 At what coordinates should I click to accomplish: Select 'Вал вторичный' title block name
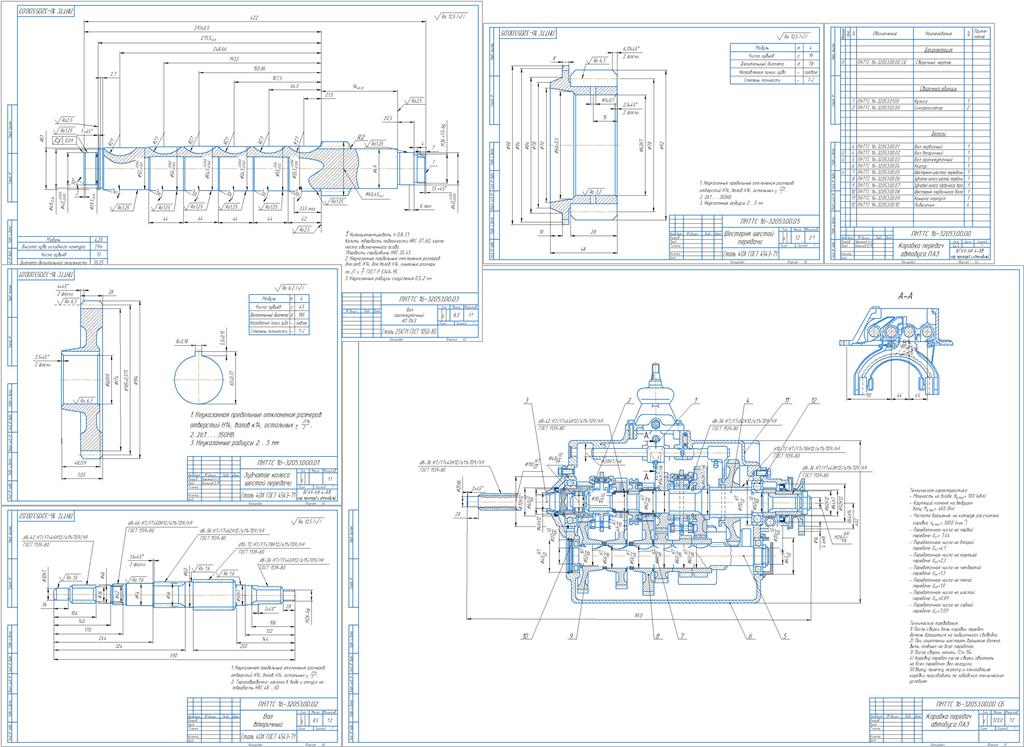(266, 721)
